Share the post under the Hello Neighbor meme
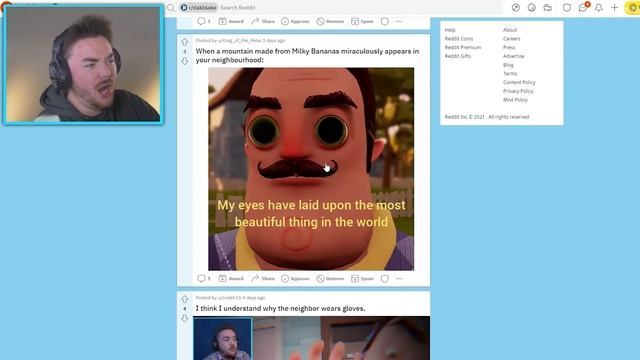Image resolution: width=640 pixels, height=360 pixels. [x=263, y=278]
